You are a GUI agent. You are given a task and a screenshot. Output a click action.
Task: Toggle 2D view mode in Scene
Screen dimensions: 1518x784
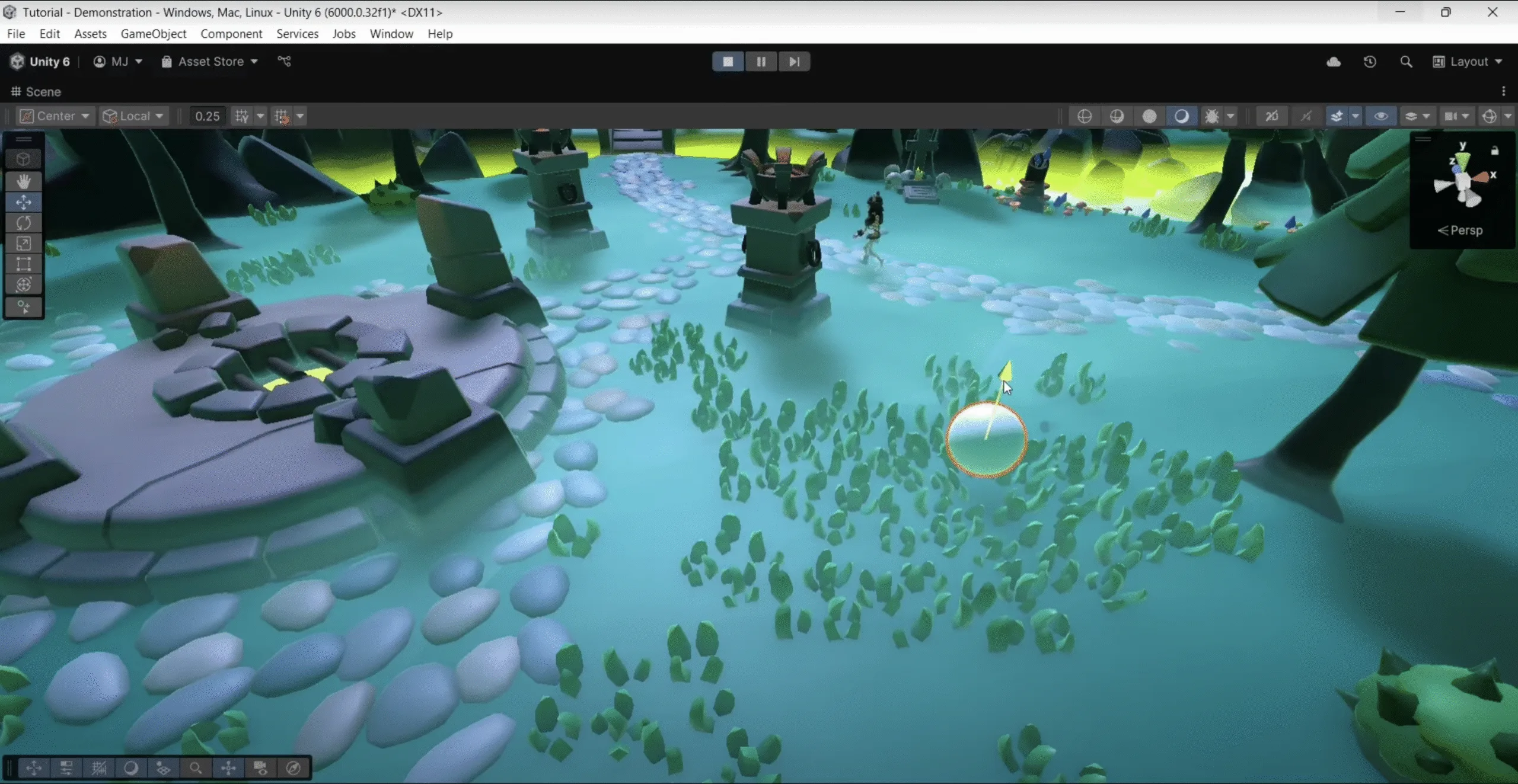(1271, 116)
